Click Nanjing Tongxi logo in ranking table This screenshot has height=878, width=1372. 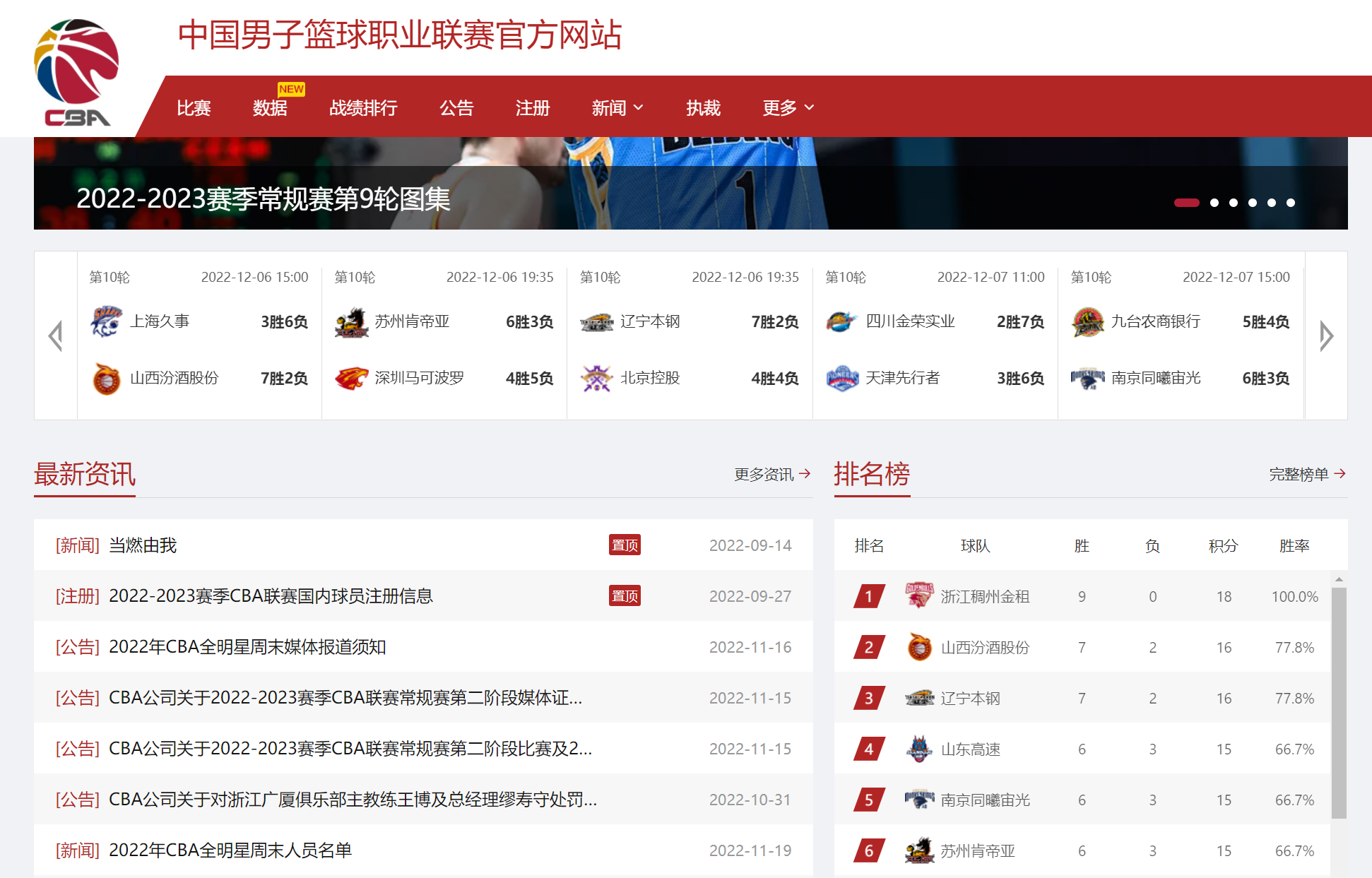919,799
